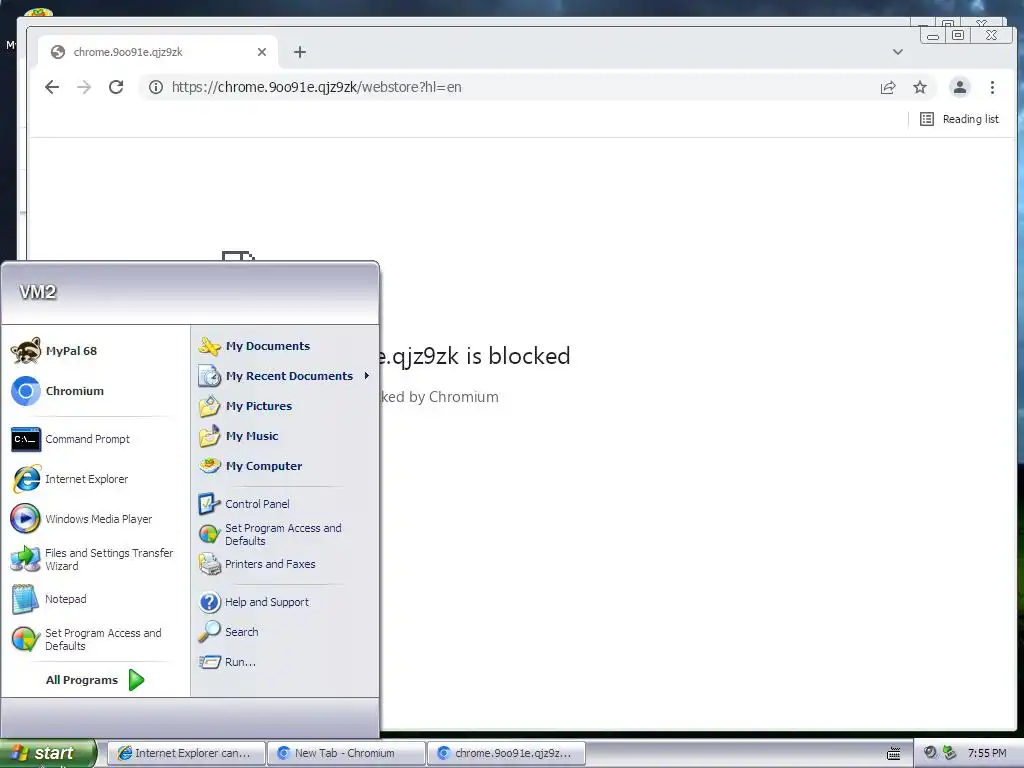
Task: Go forward in Chromium browser
Action: 84,87
